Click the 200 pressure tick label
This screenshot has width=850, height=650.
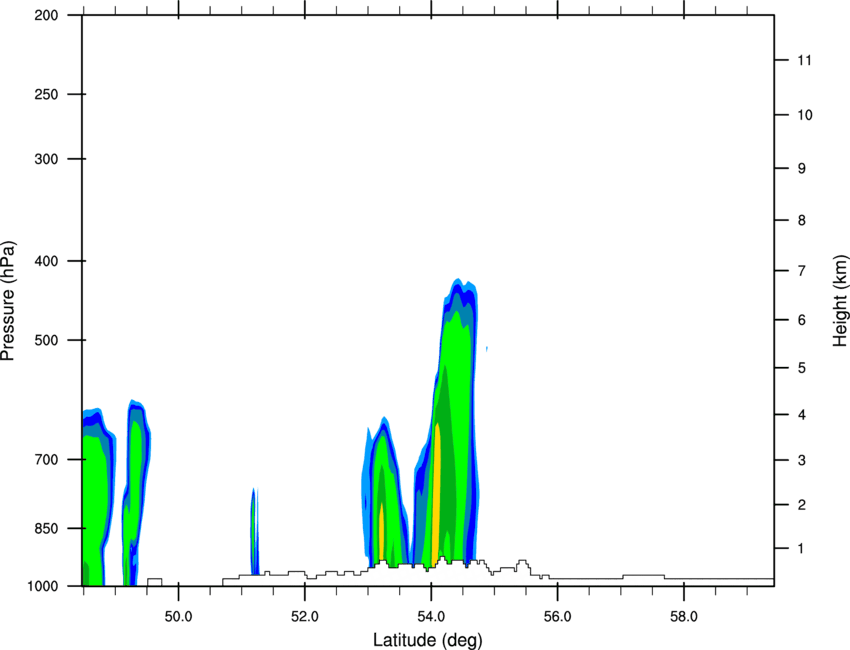pyautogui.click(x=46, y=15)
